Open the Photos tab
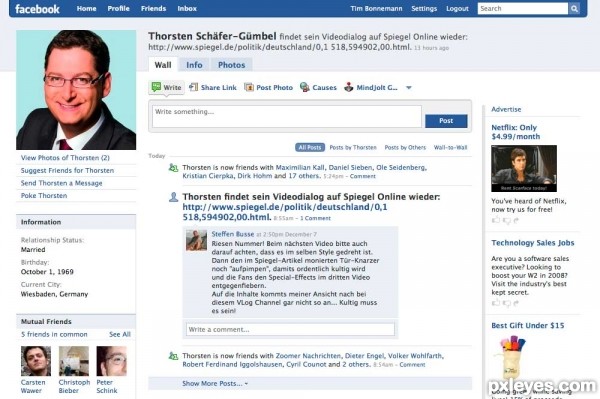The image size is (600, 399). click(231, 65)
